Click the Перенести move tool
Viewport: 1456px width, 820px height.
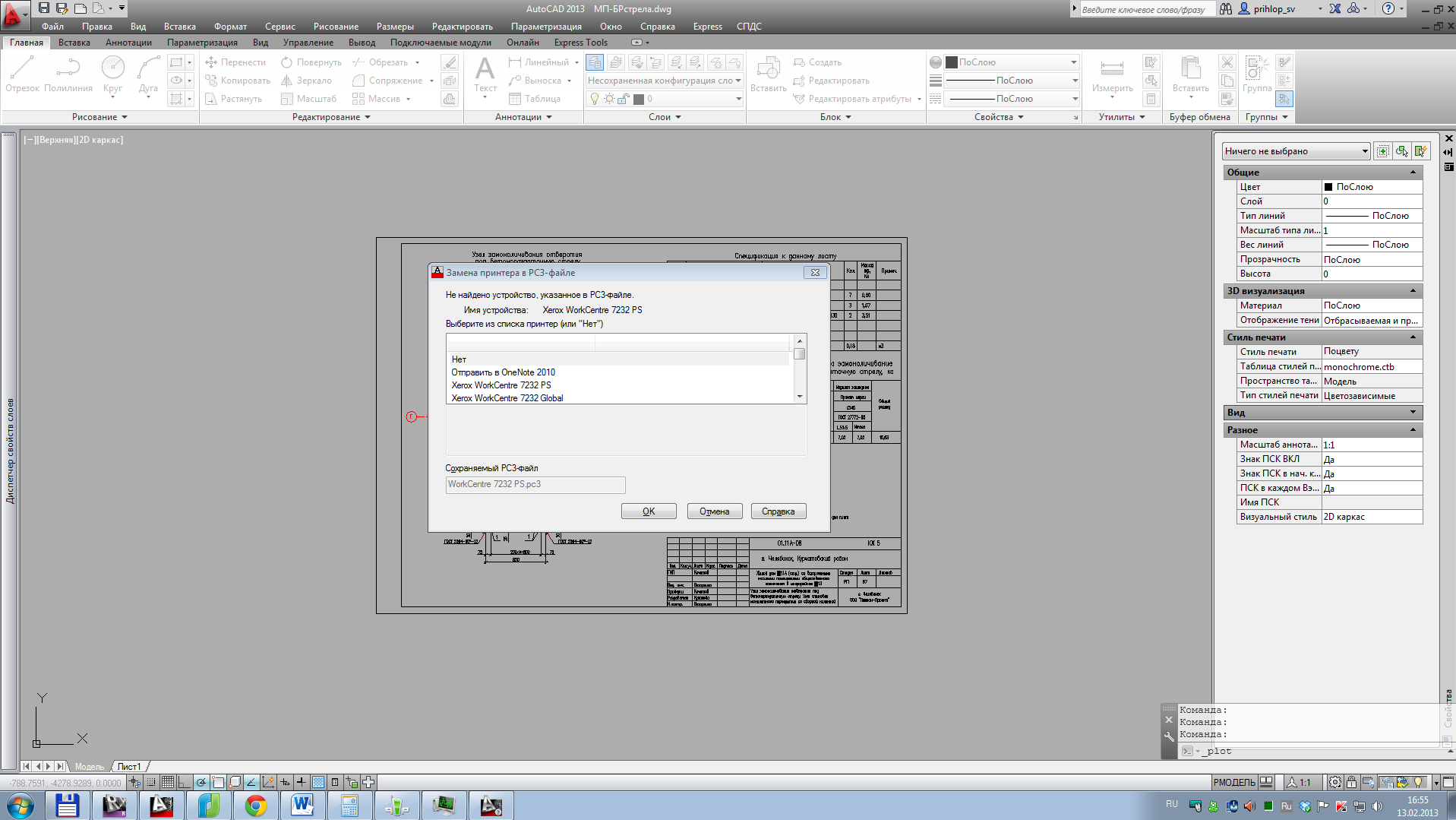pyautogui.click(x=235, y=62)
